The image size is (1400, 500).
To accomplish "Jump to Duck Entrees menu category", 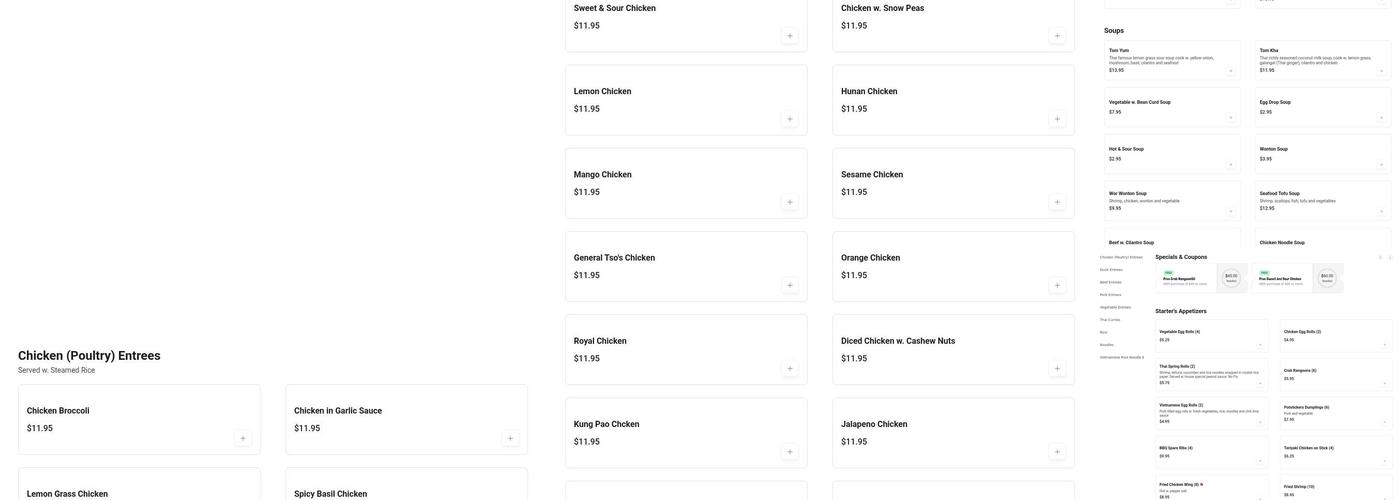I will click(1111, 270).
